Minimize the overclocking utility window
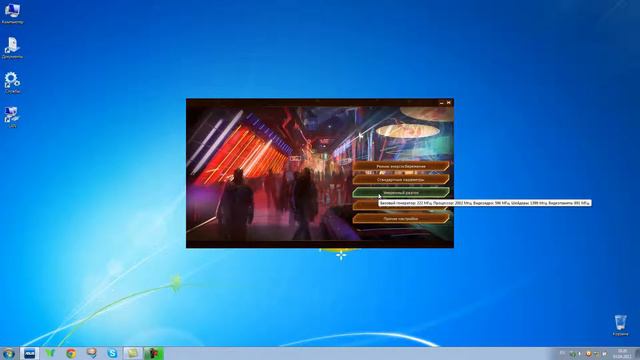 coord(441,103)
